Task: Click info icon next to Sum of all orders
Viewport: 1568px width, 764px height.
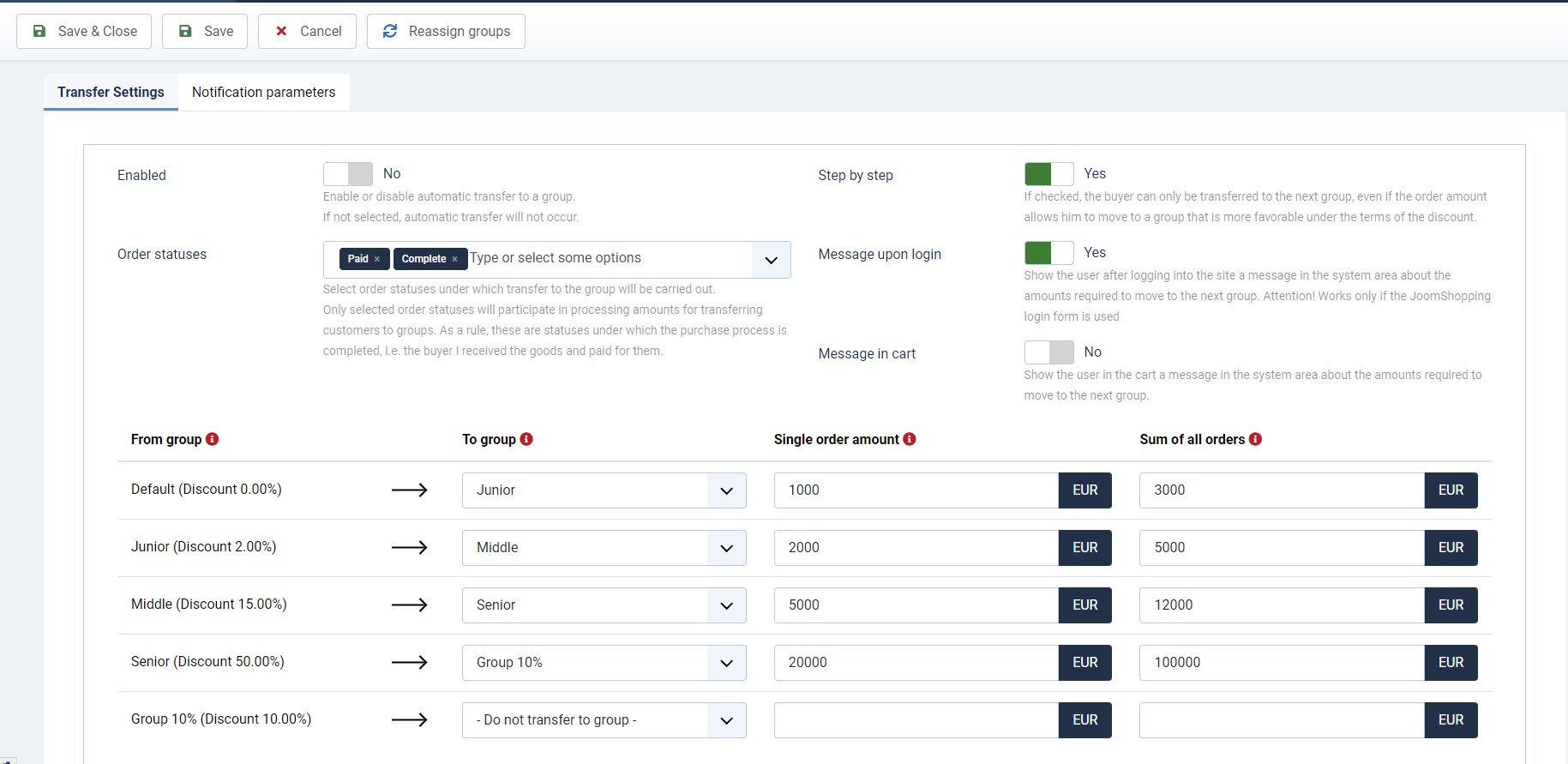Action: click(x=1255, y=439)
